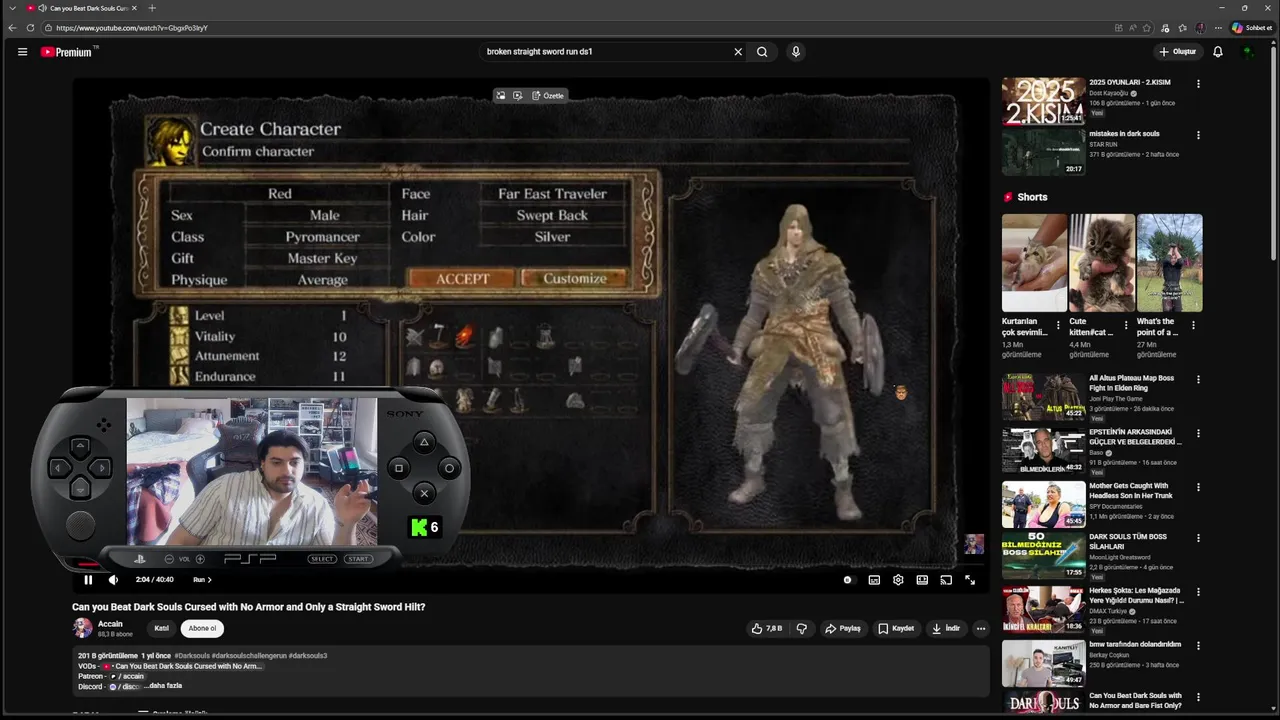The width and height of the screenshot is (1280, 720).
Task: Open the YouTube hamburger guide menu
Action: click(22, 52)
